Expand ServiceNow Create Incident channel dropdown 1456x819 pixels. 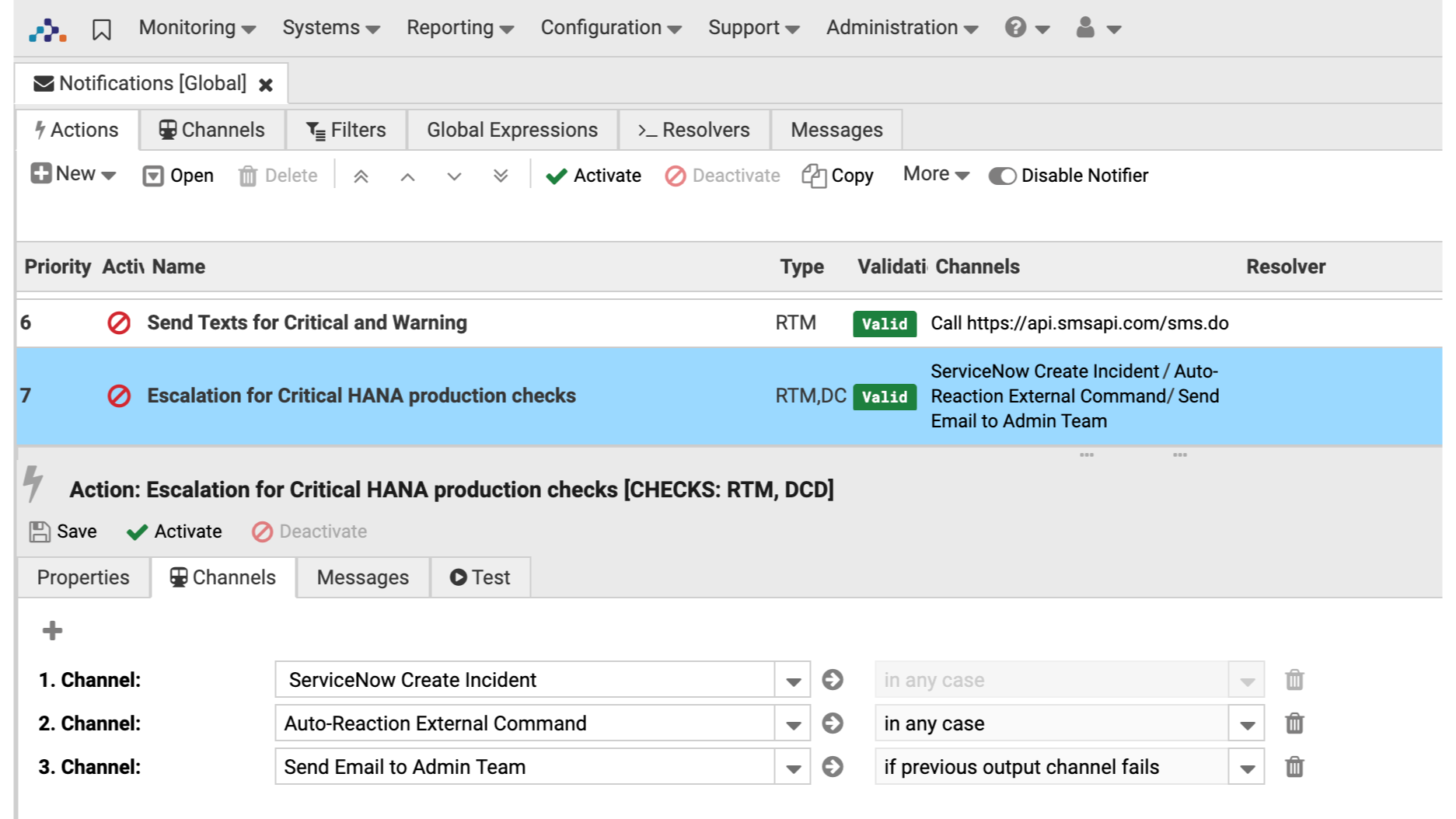point(793,680)
